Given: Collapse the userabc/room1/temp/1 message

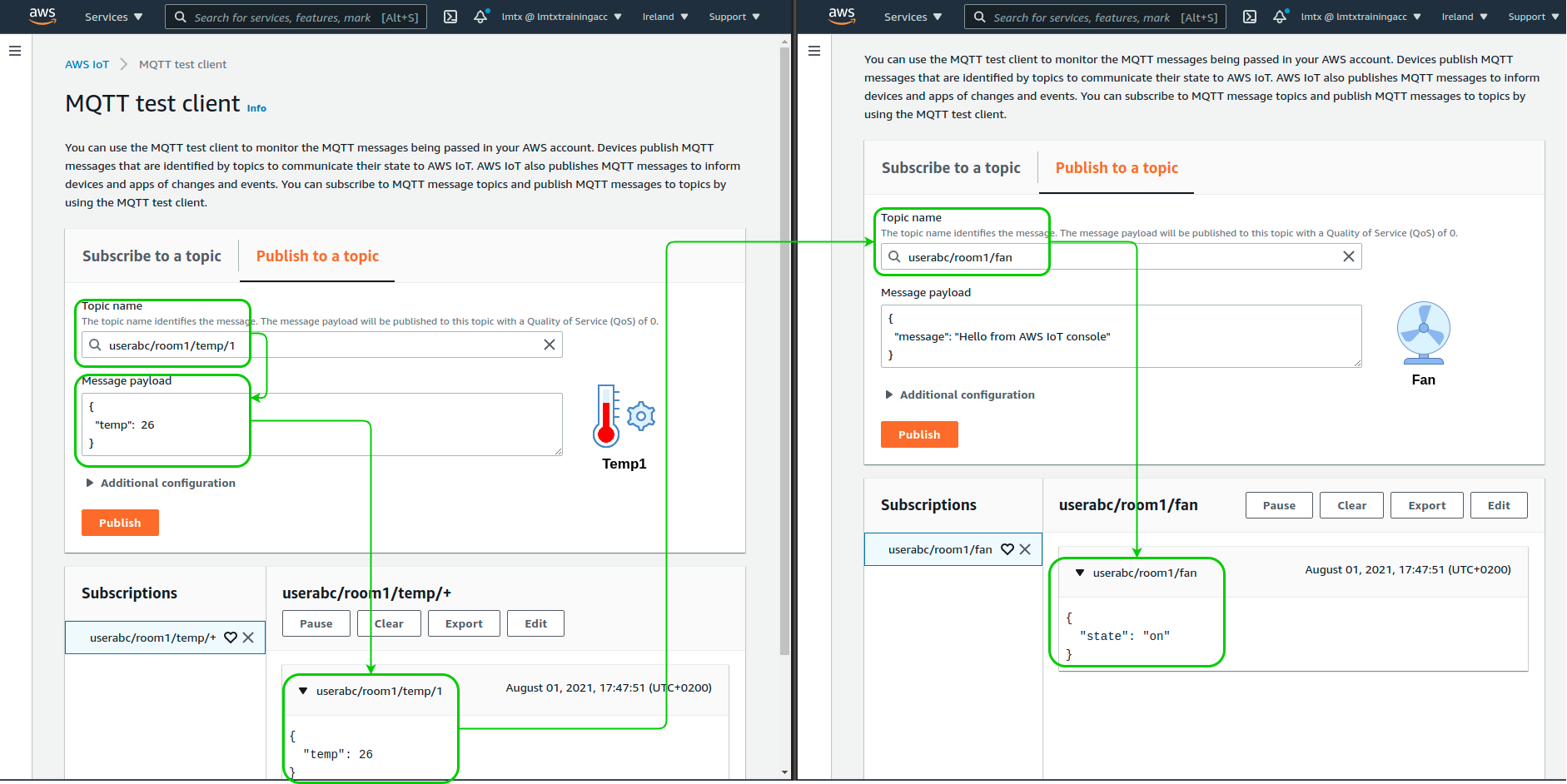Looking at the screenshot, I should click(303, 691).
